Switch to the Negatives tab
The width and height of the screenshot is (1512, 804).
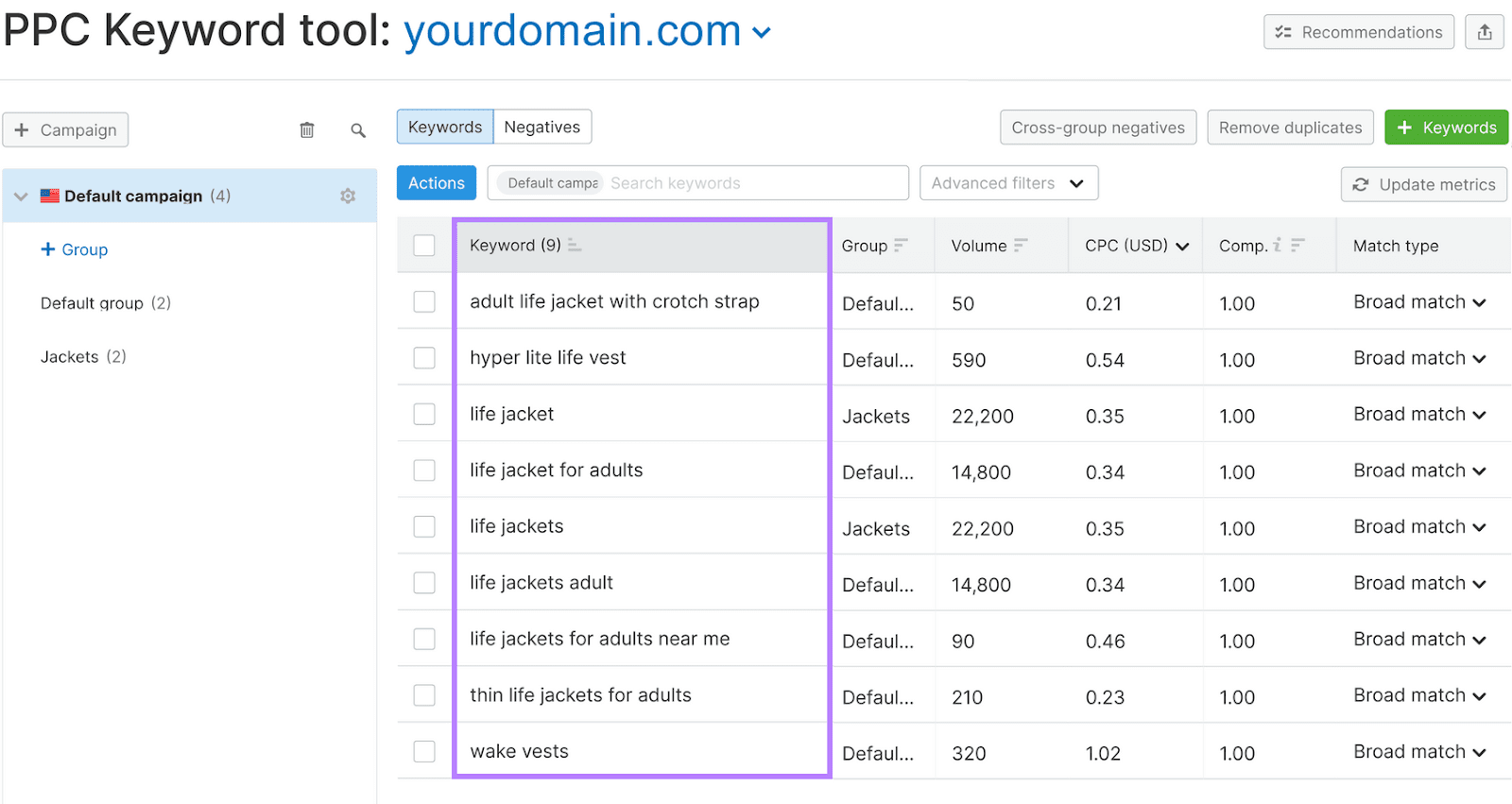pyautogui.click(x=542, y=127)
